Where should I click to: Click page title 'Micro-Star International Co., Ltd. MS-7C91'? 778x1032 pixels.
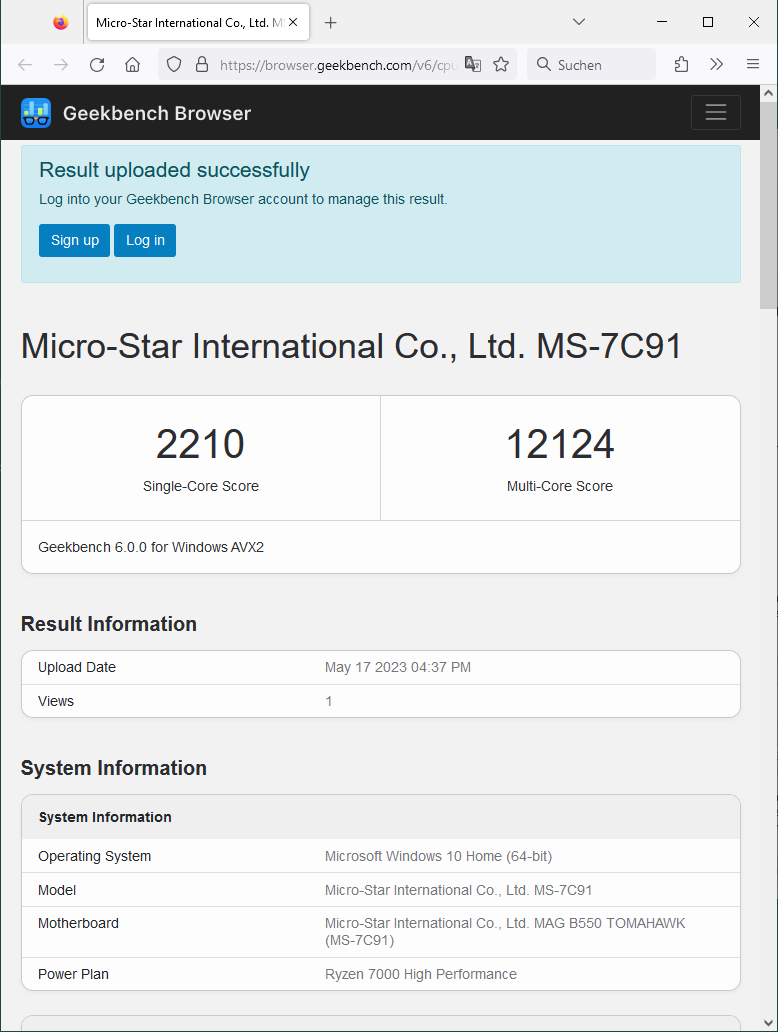(x=351, y=346)
